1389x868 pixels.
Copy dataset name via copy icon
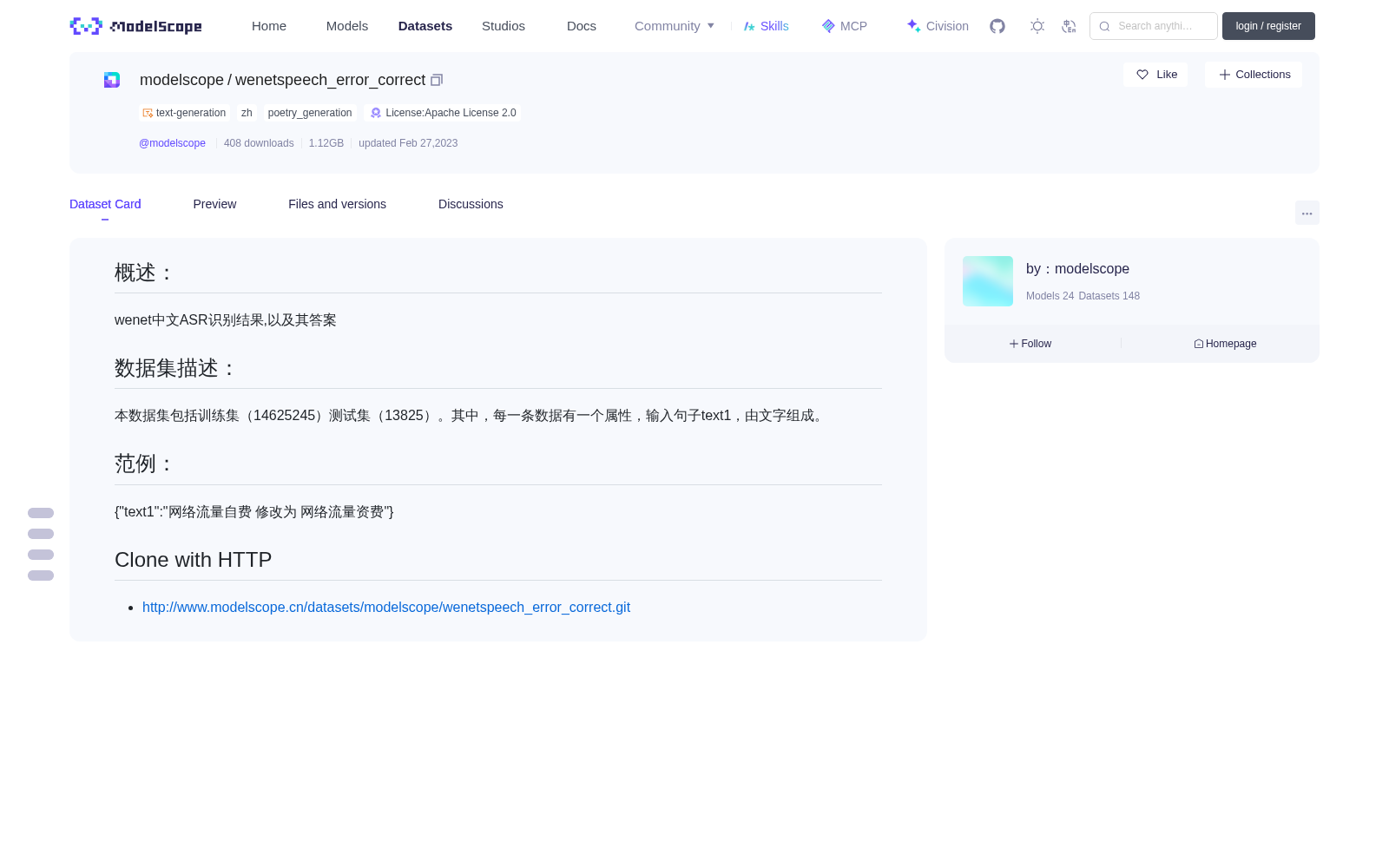tap(437, 80)
